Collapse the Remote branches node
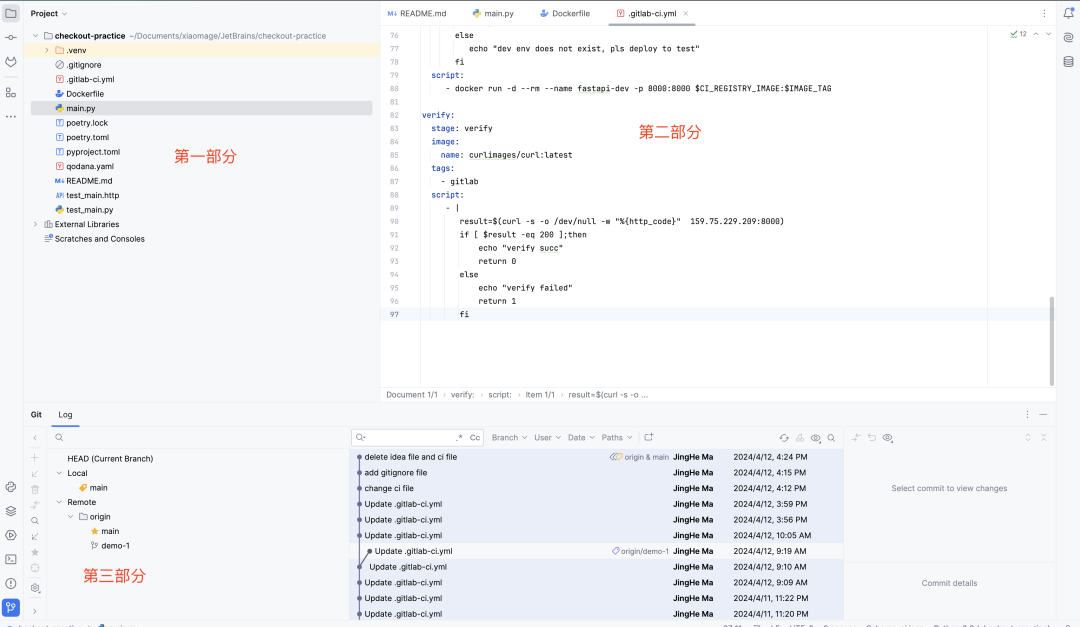1080x627 pixels. pos(59,502)
